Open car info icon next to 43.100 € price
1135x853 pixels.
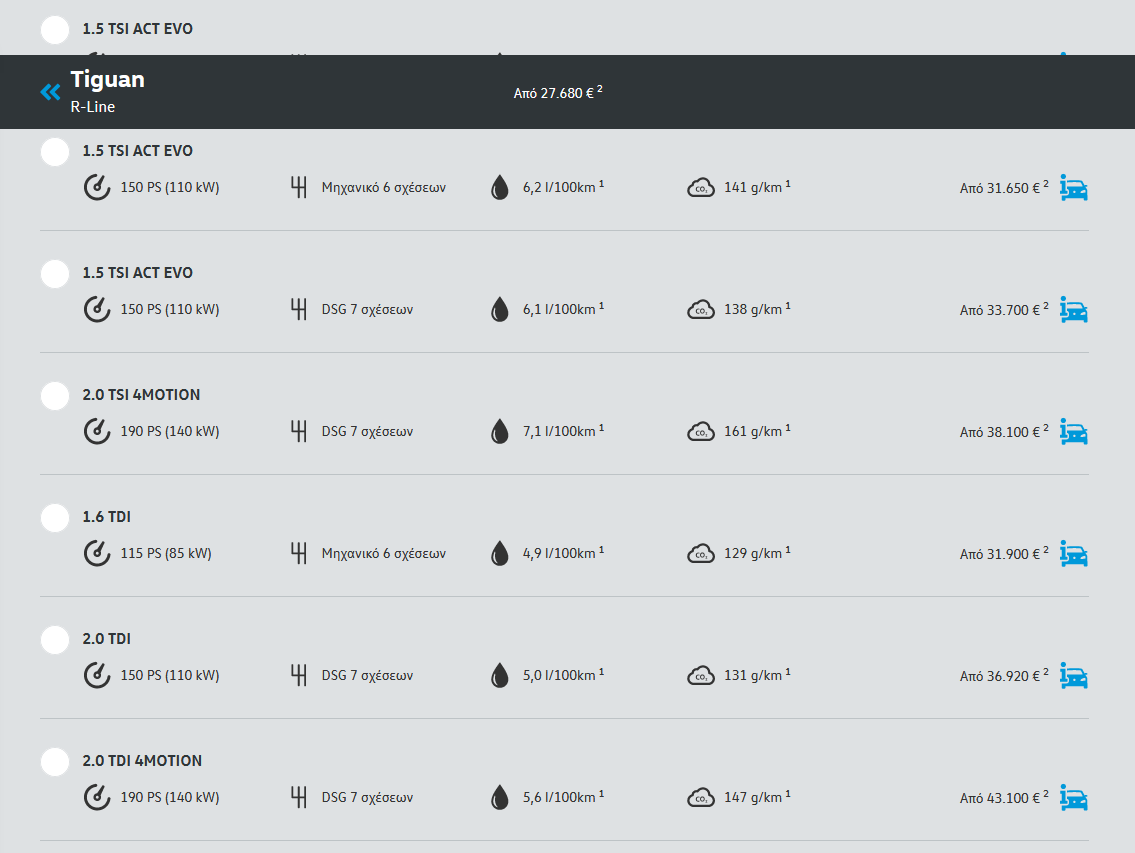click(1074, 797)
